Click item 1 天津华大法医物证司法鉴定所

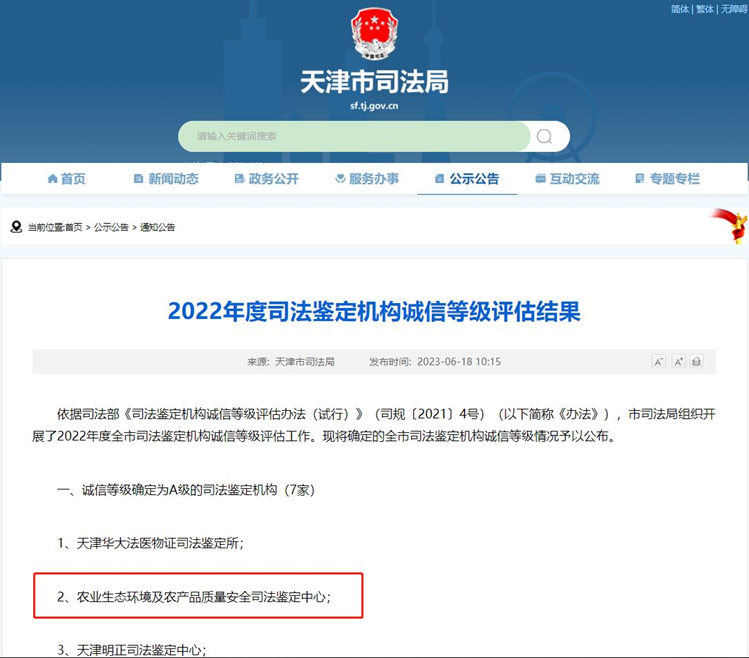tap(150, 543)
